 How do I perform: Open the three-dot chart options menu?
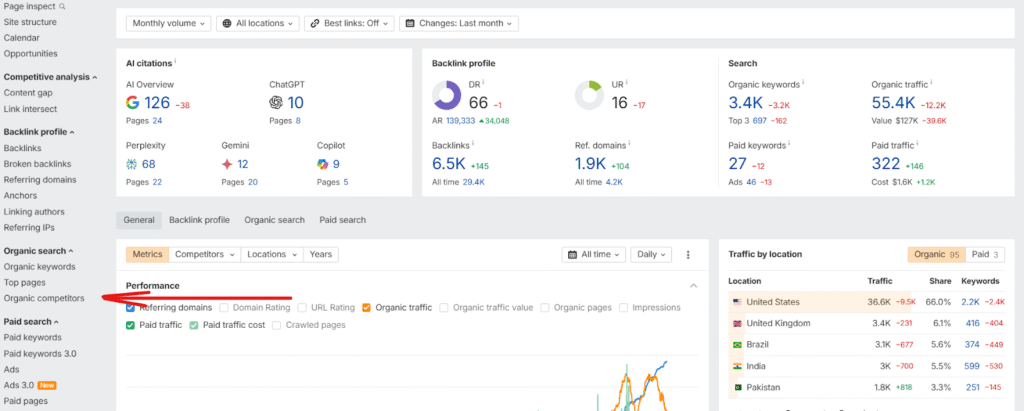[x=688, y=255]
